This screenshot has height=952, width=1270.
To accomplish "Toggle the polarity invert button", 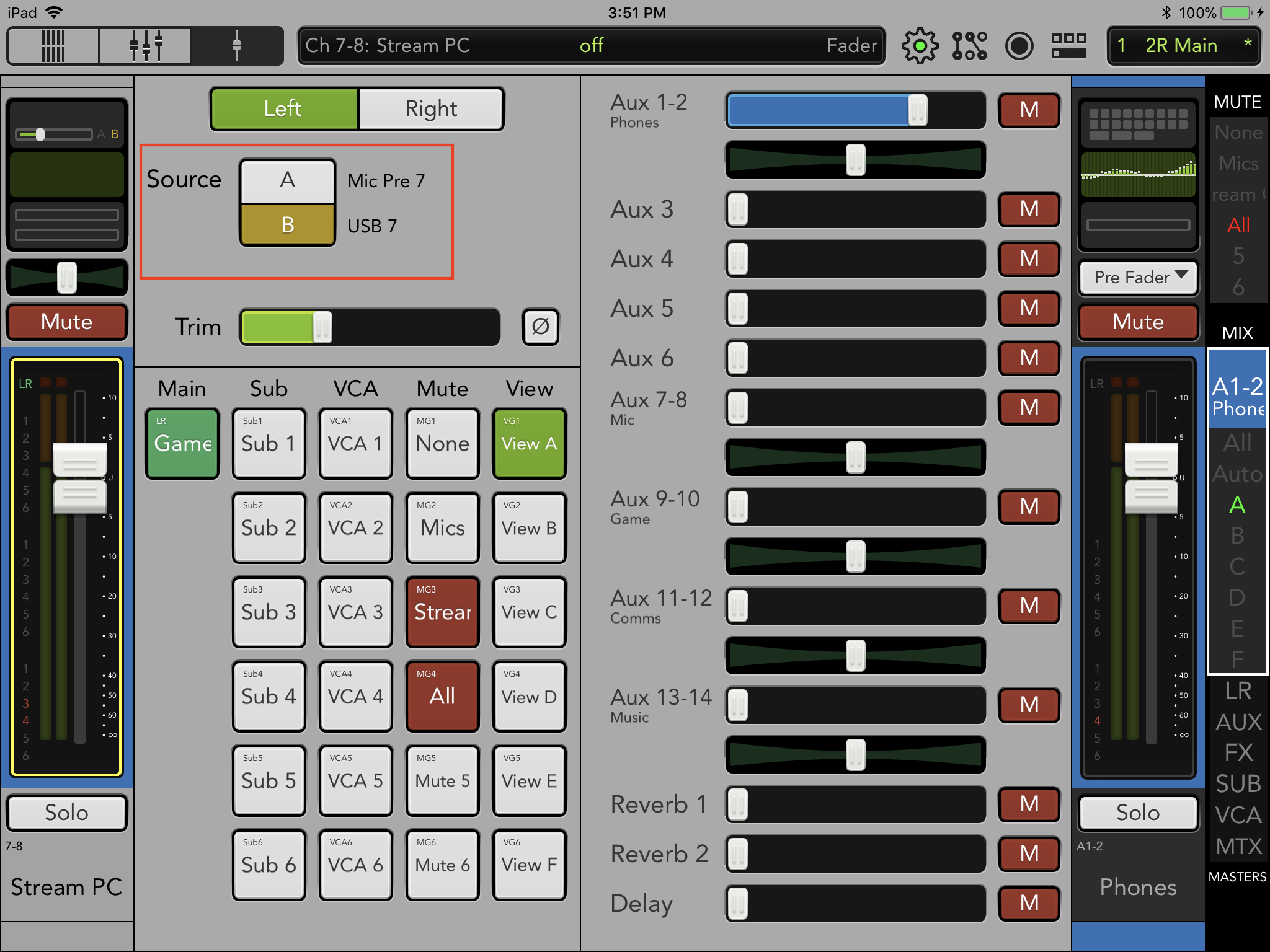I will (540, 327).
